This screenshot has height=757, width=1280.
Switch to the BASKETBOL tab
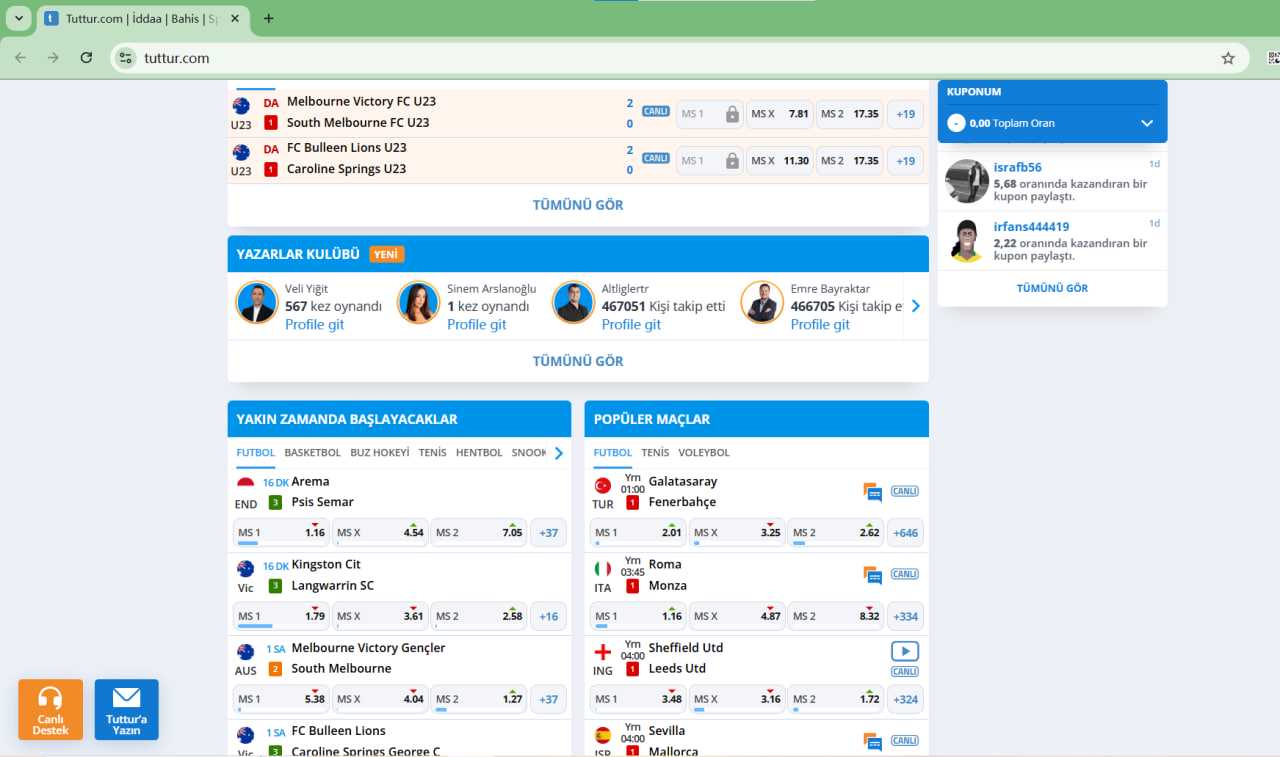(x=312, y=453)
